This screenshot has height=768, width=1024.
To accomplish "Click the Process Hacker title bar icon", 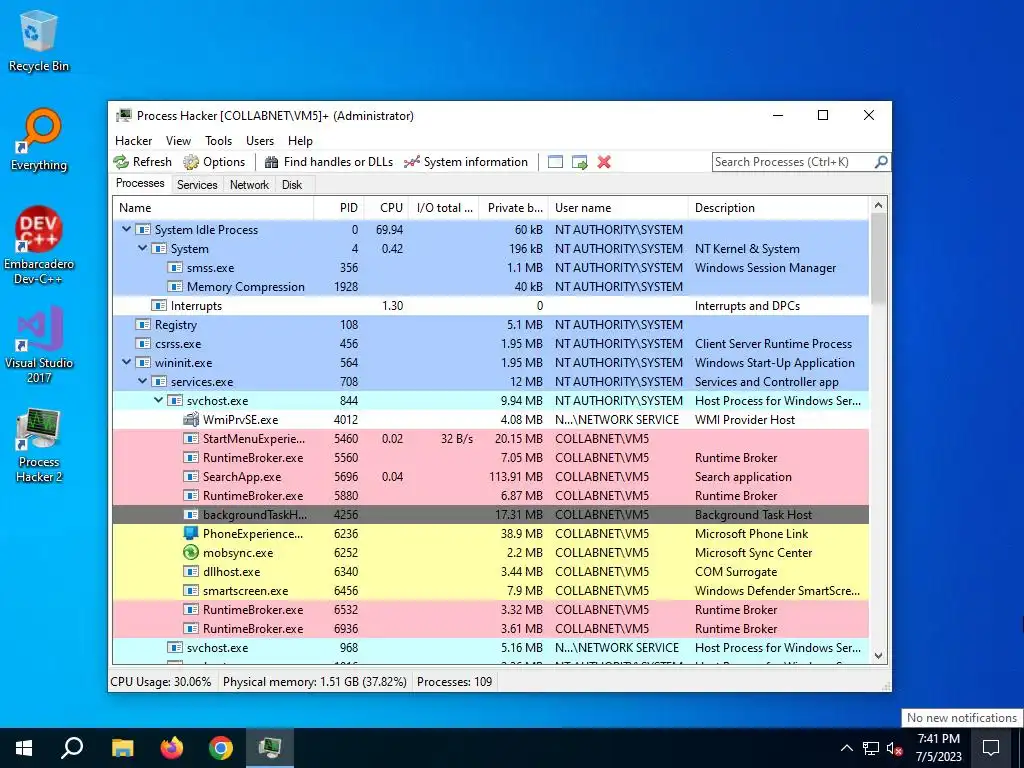I will [123, 116].
